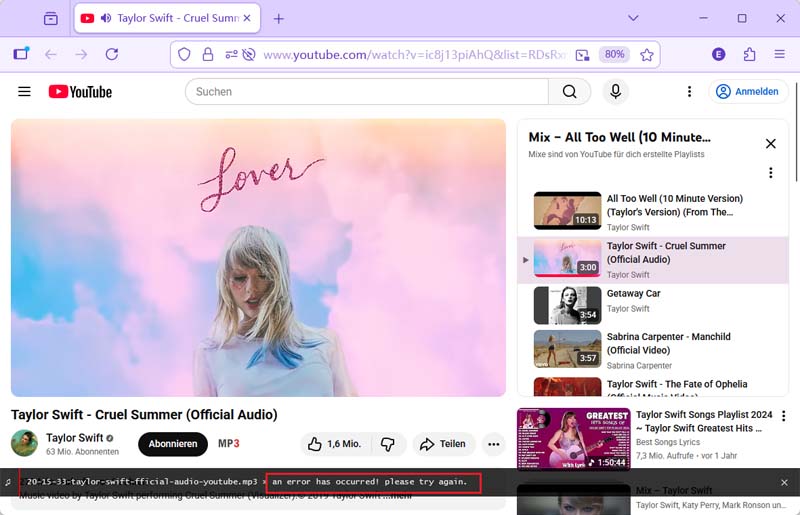The height and width of the screenshot is (515, 800).
Task: Open picture-in-picture icon in address bar
Action: coord(582,55)
